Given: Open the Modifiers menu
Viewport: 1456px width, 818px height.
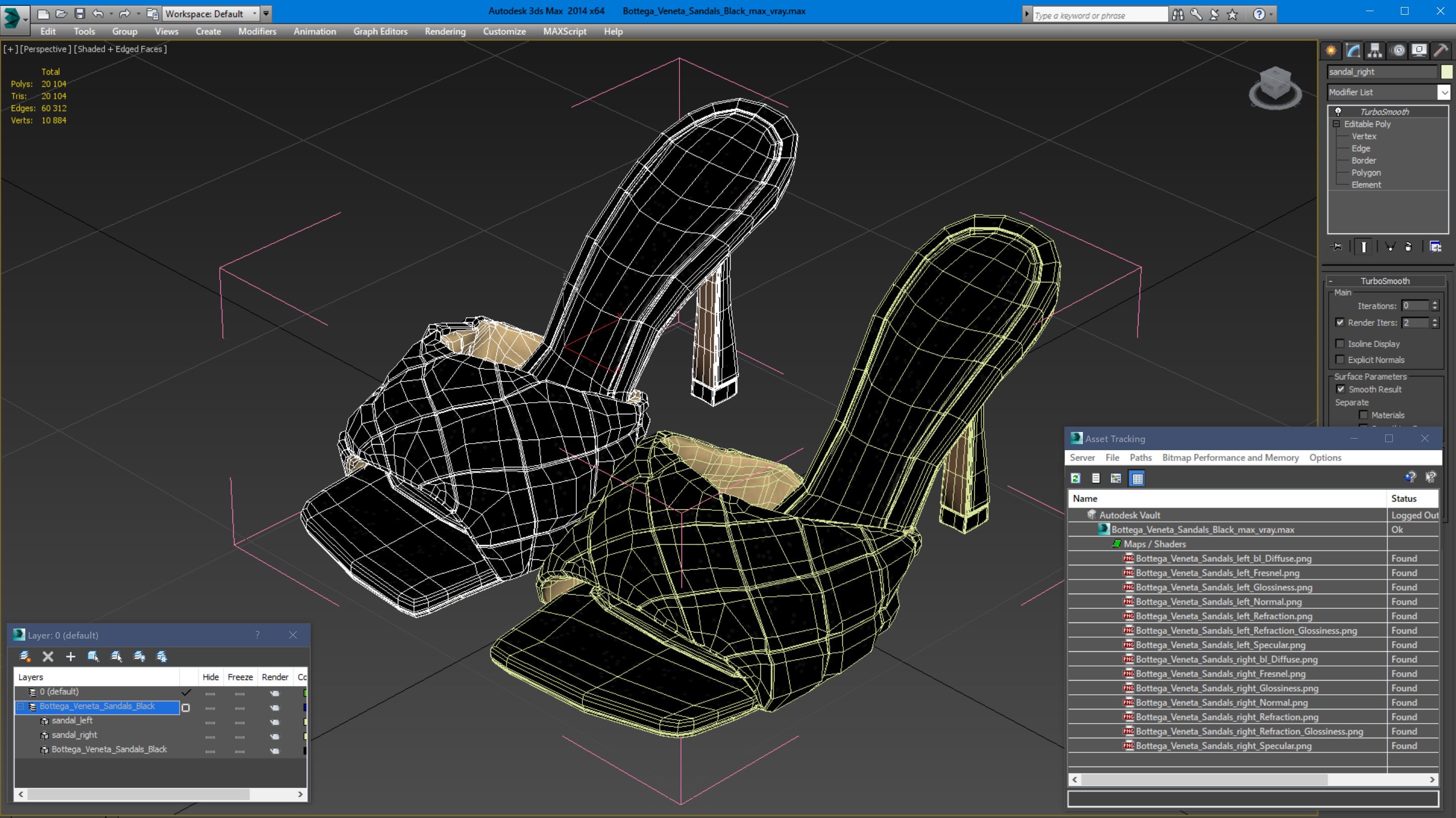Looking at the screenshot, I should point(257,32).
